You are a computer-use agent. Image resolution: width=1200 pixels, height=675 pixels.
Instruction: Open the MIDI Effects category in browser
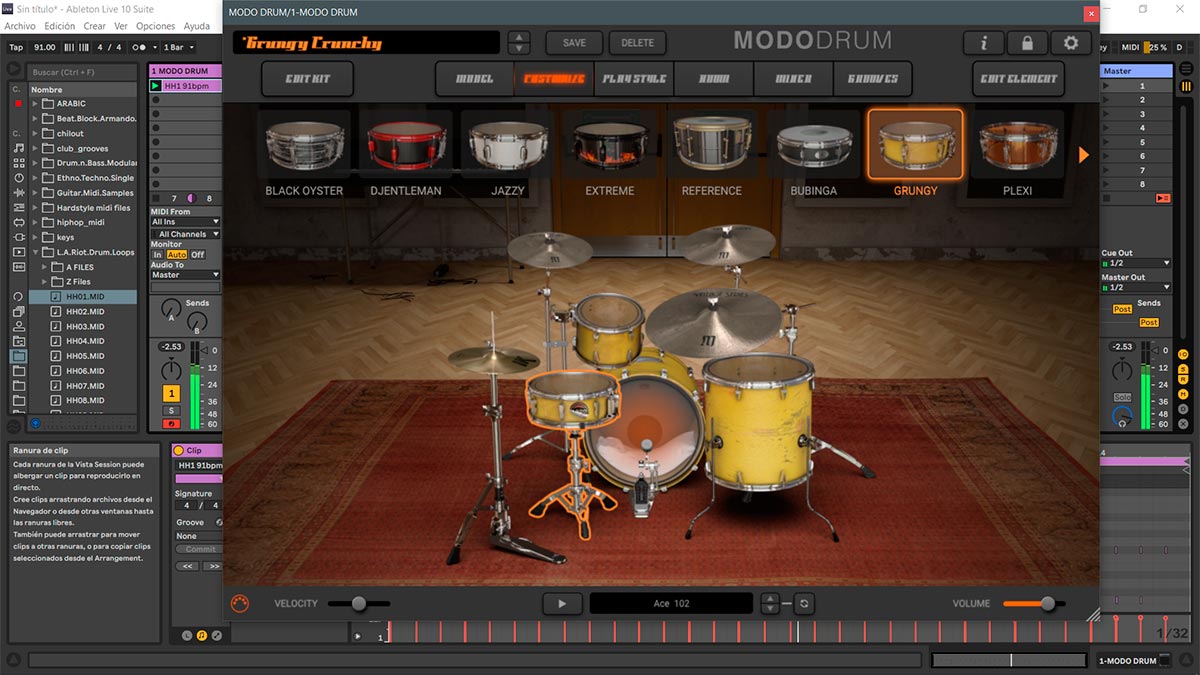pyautogui.click(x=18, y=207)
